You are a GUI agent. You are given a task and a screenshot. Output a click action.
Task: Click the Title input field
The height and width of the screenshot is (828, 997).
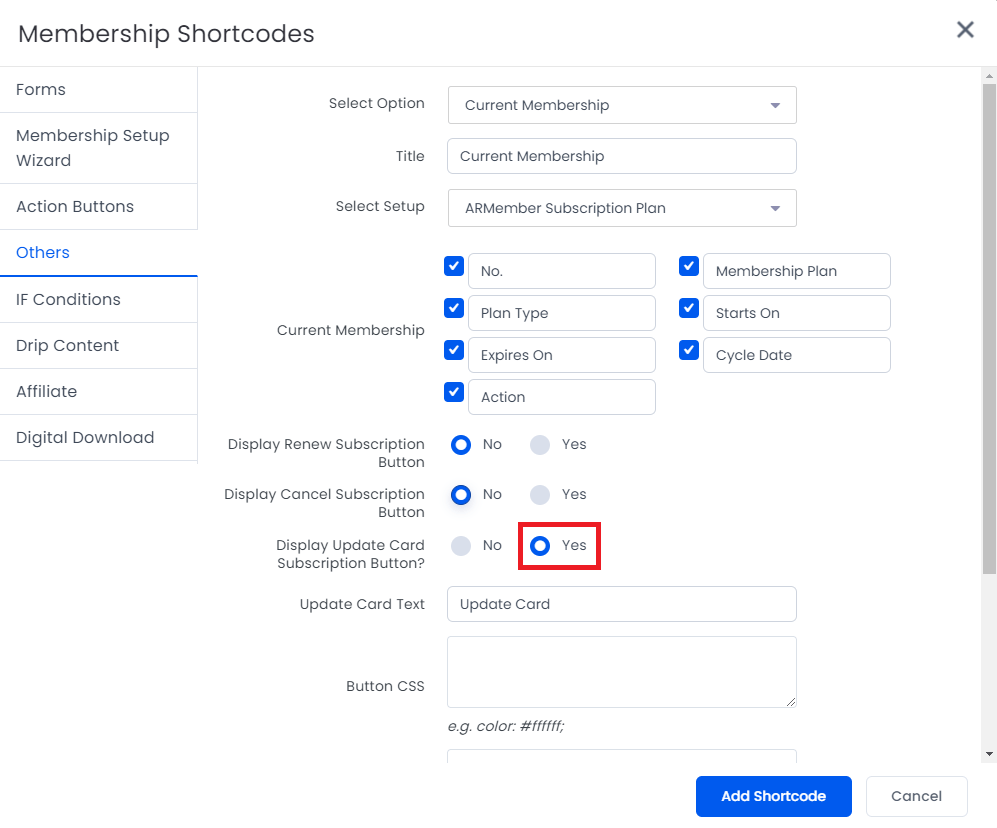[x=622, y=156]
